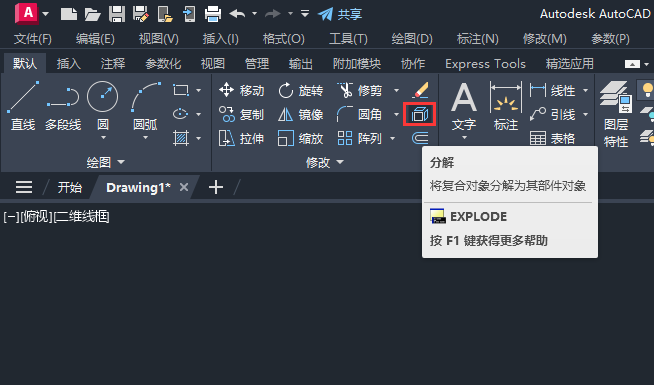Expand the Linear 线性 dropdown arrow
Image resolution: width=654 pixels, height=385 pixels.
pos(586,91)
